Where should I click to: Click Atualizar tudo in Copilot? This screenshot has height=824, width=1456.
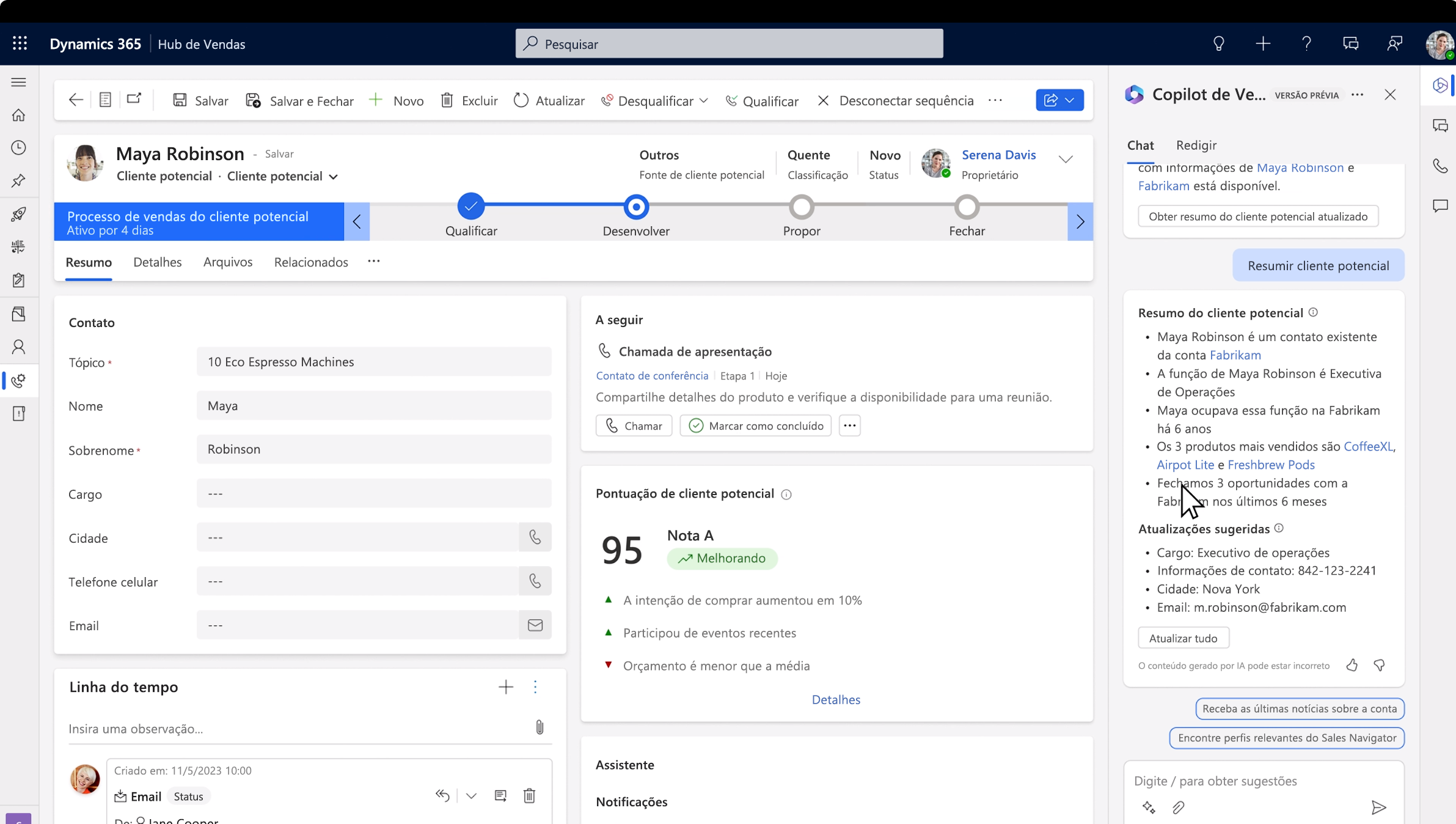tap(1183, 638)
